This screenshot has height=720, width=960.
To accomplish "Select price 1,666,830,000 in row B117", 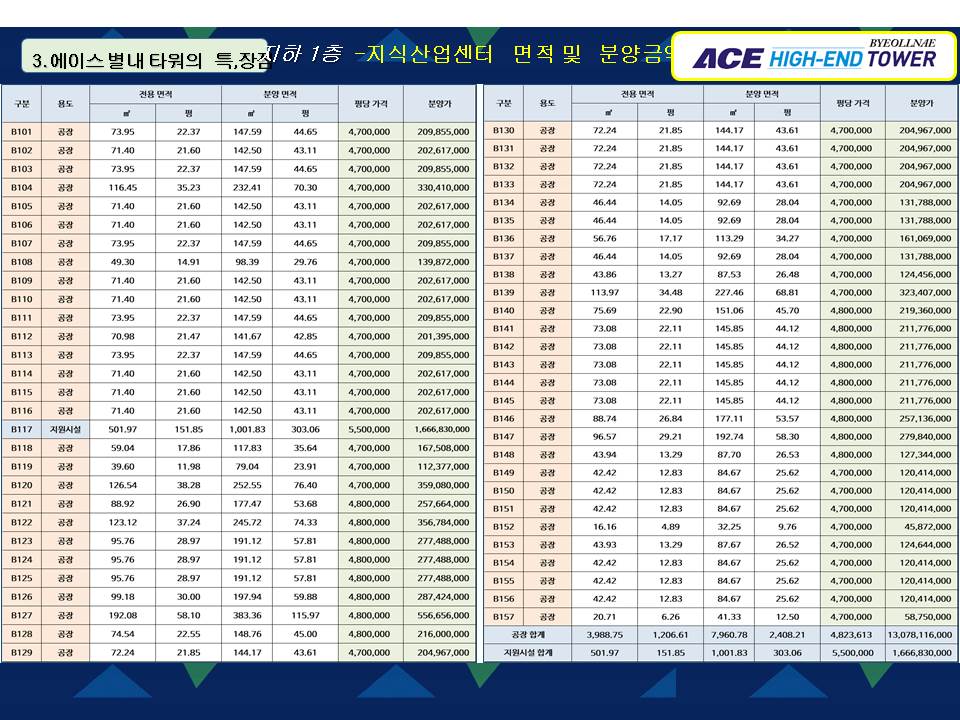I will (x=441, y=429).
